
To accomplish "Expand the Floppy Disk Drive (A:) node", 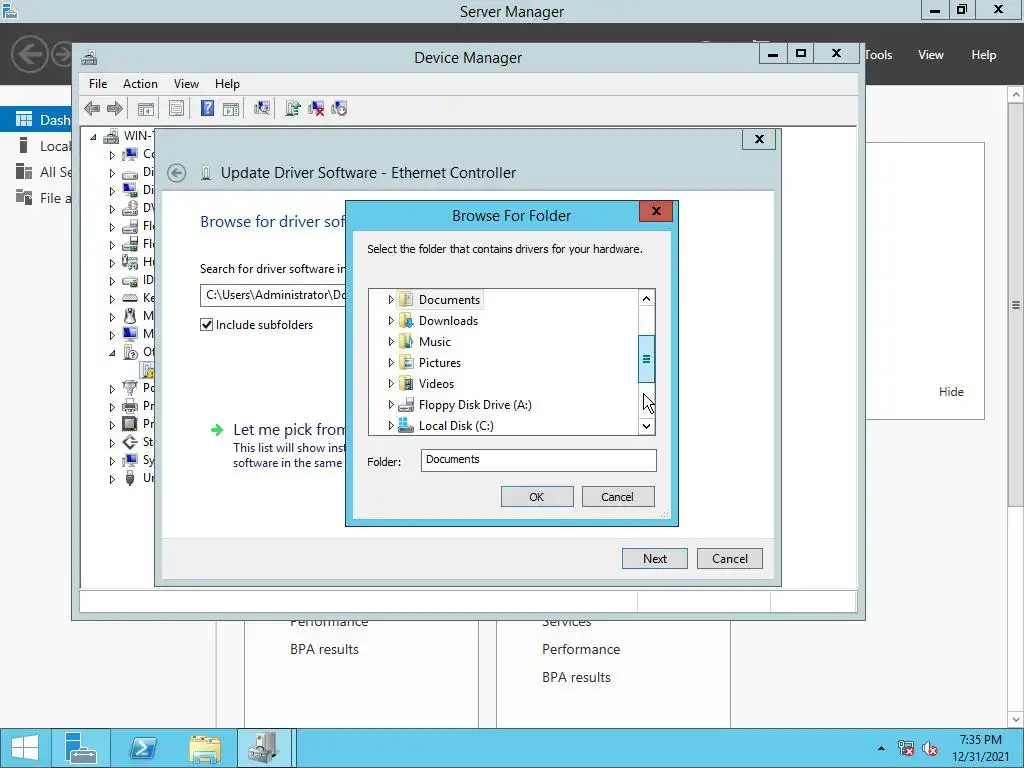I will (x=391, y=404).
